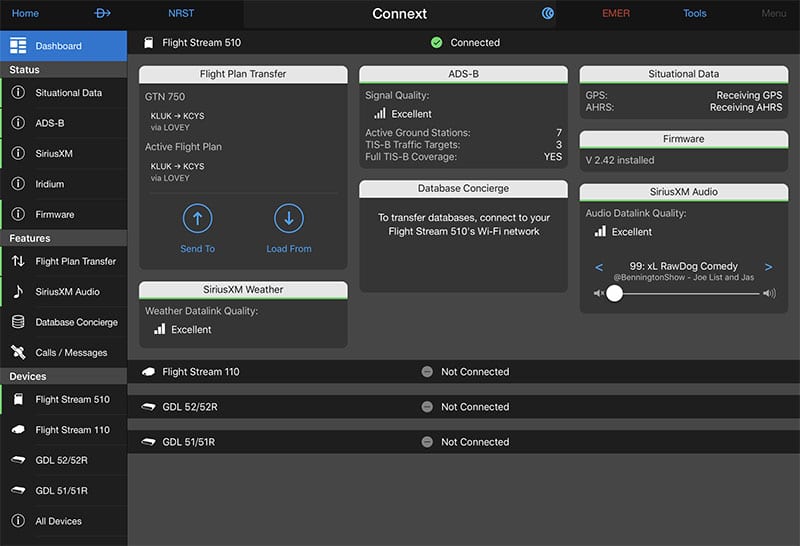Click the Flight Plan Transfer card header
This screenshot has height=546, width=800.
pyautogui.click(x=243, y=74)
